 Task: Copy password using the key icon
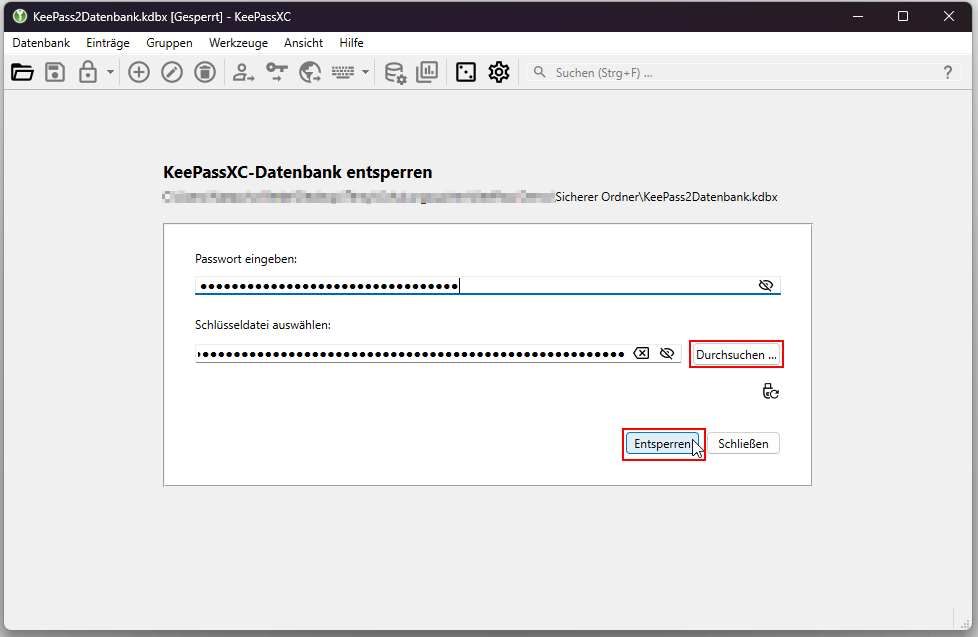(276, 72)
